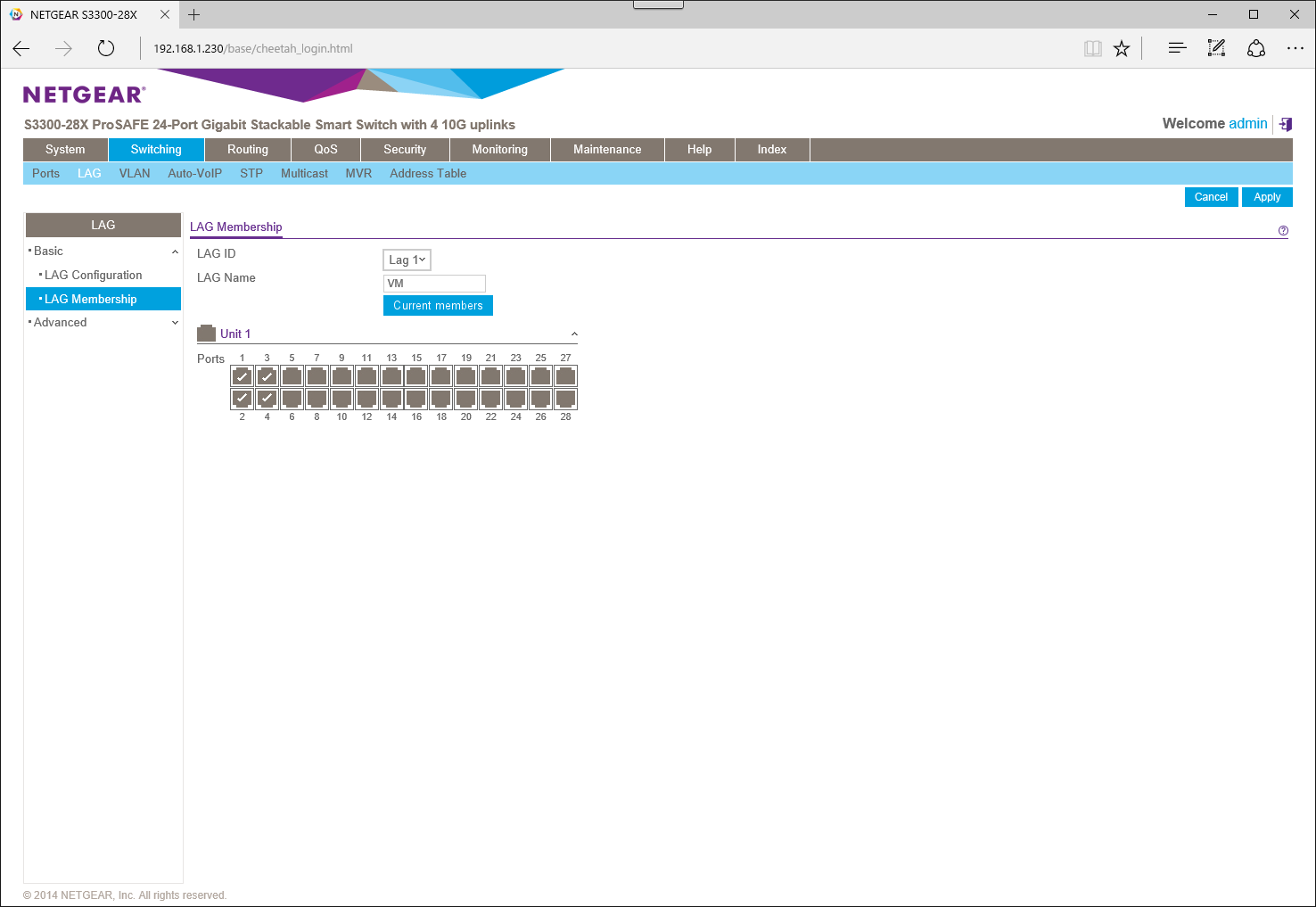Select port 28 for the LAG
The width and height of the screenshot is (1316, 907).
click(x=565, y=399)
